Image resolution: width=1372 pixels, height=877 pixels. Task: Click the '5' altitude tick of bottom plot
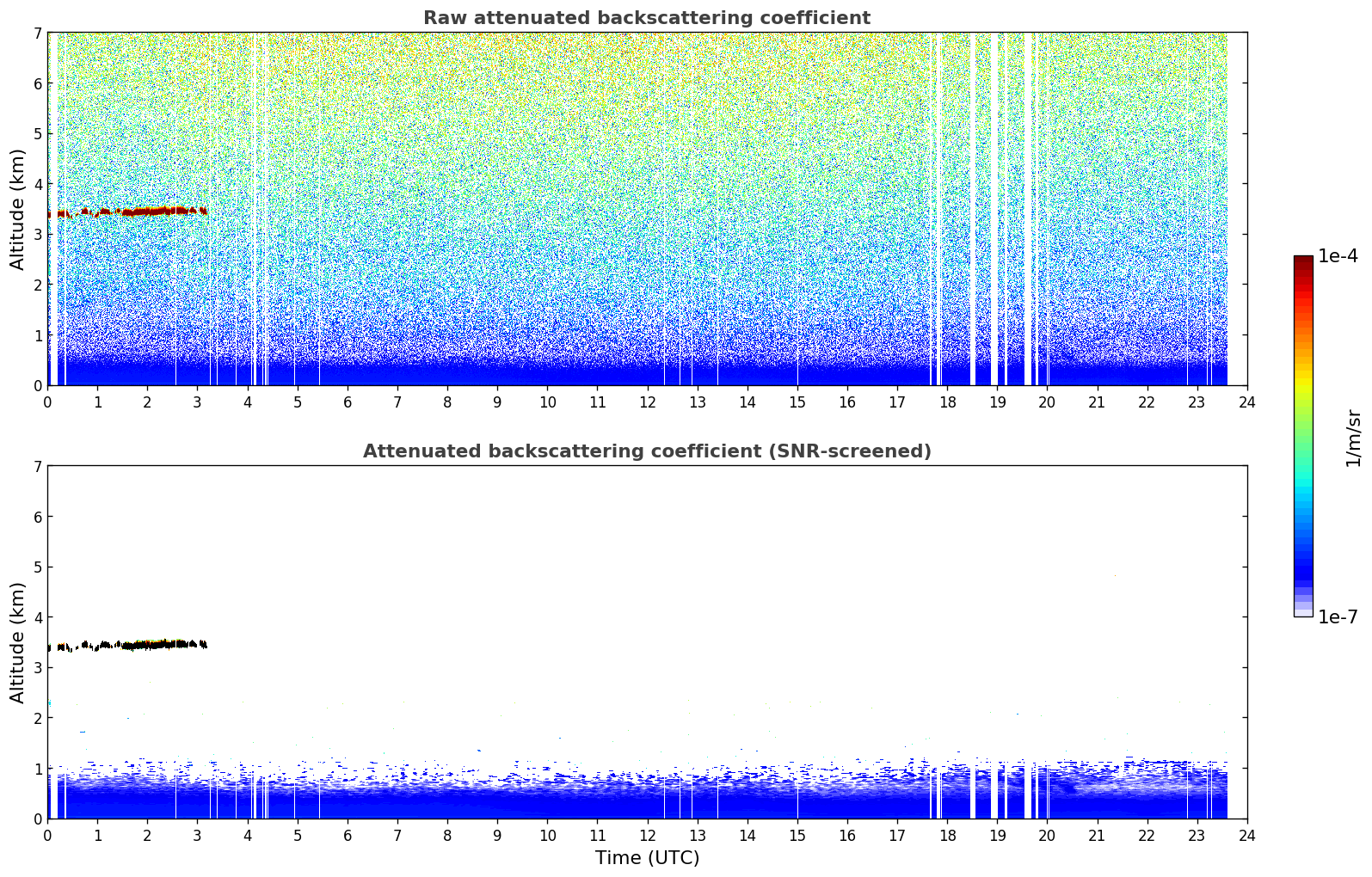click(x=38, y=567)
